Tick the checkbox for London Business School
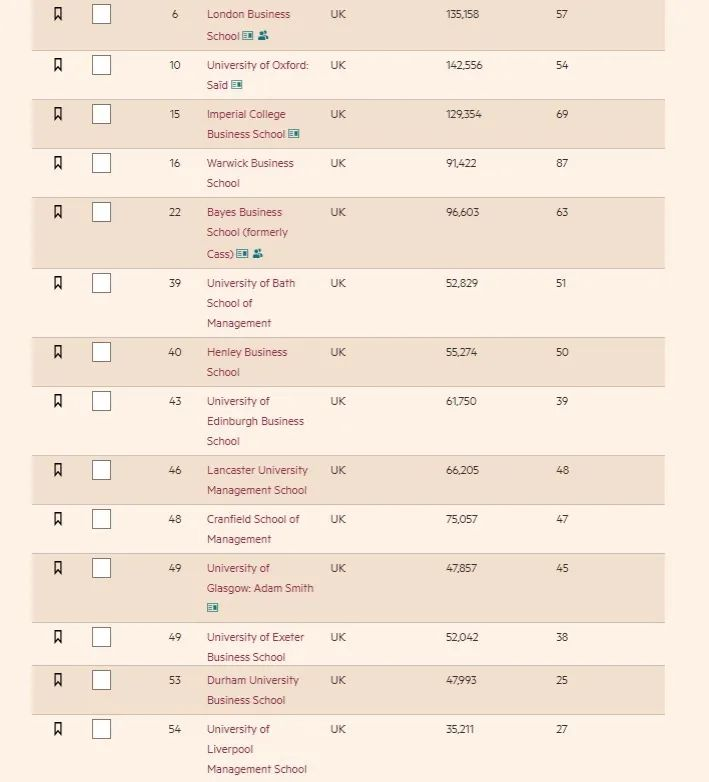 click(x=101, y=15)
